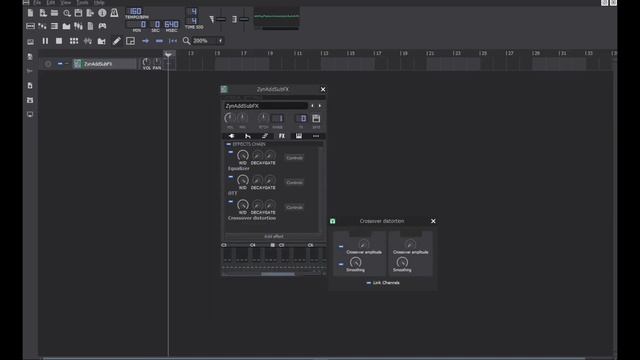Adjust the master pitch slider
Image resolution: width=640 pixels, height=360 pixels.
pos(244,19)
